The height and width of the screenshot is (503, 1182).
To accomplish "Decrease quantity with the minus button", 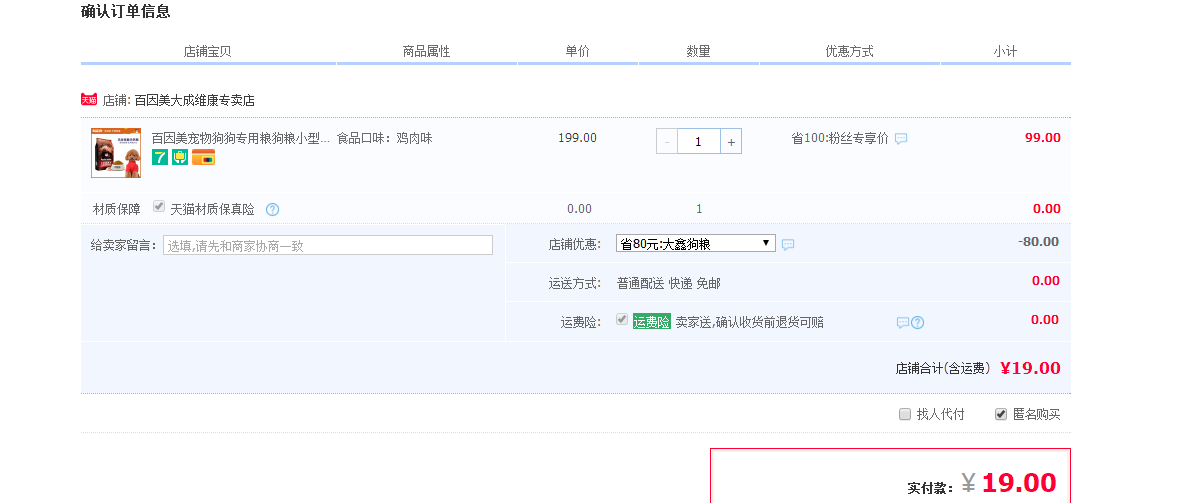I will click(x=666, y=141).
